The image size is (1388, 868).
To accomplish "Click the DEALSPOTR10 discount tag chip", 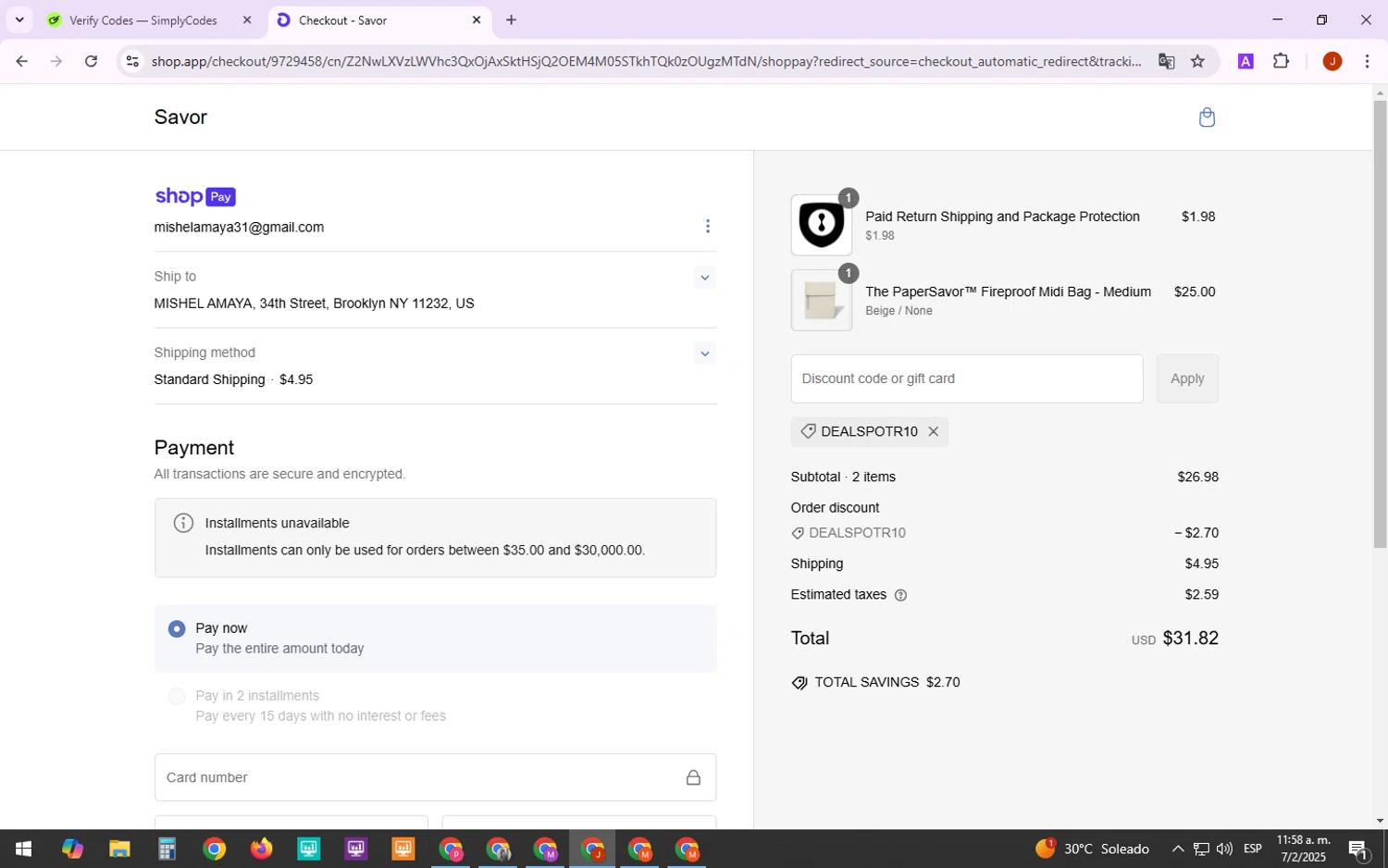I will (x=870, y=431).
